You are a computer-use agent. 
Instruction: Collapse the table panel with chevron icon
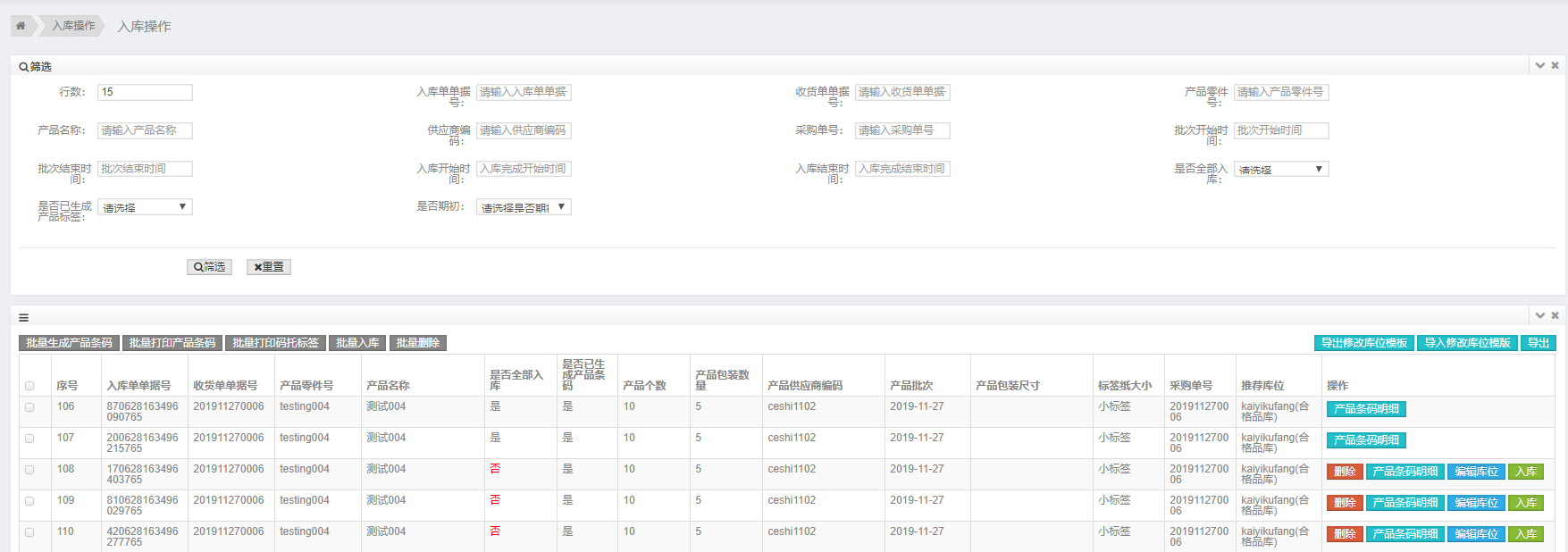pos(1540,315)
